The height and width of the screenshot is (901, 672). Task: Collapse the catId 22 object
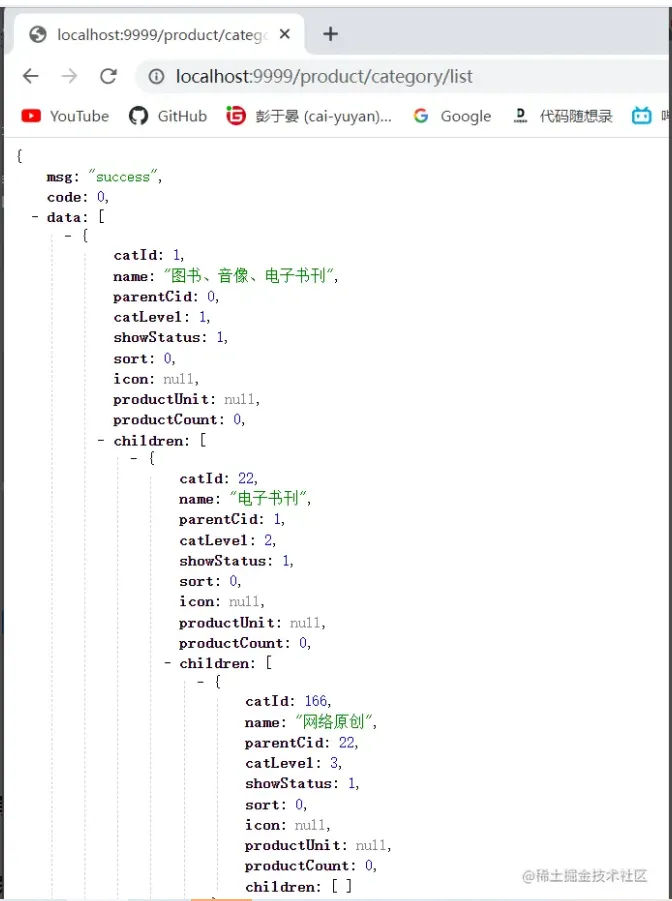click(x=134, y=458)
